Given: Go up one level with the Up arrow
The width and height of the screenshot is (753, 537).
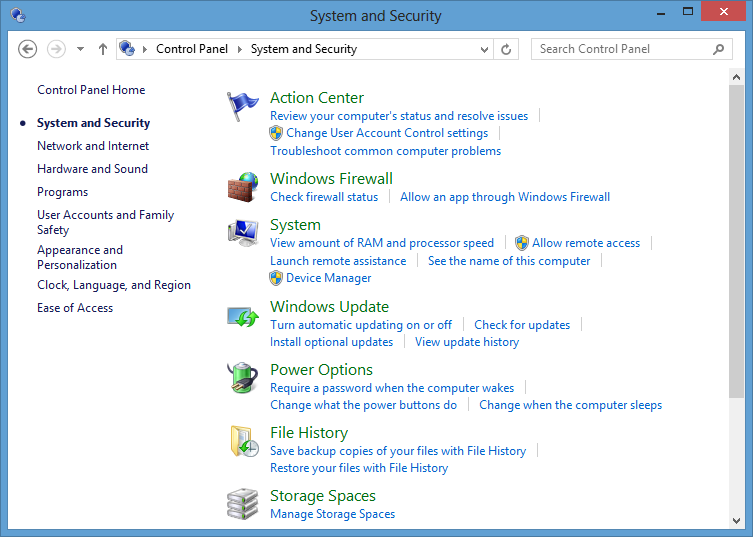Looking at the screenshot, I should [102, 49].
